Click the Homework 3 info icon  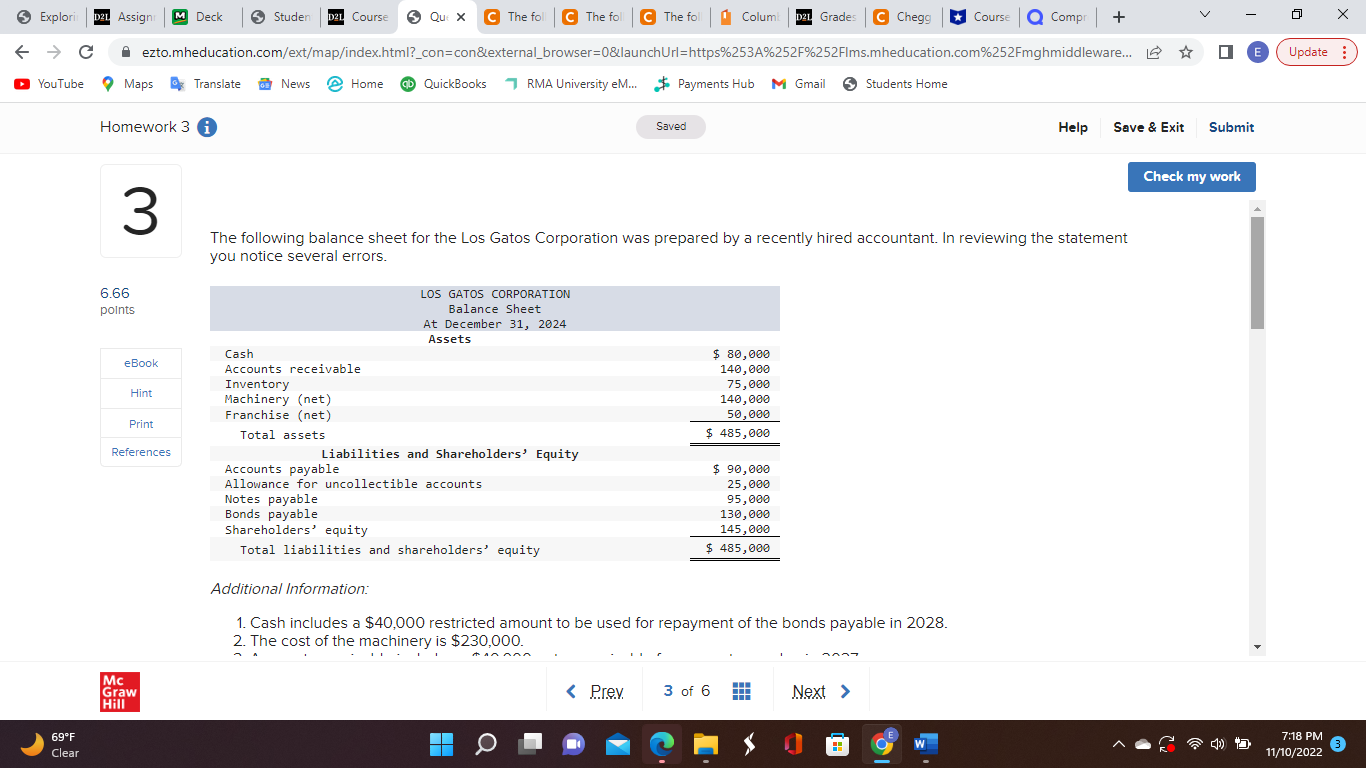point(208,127)
